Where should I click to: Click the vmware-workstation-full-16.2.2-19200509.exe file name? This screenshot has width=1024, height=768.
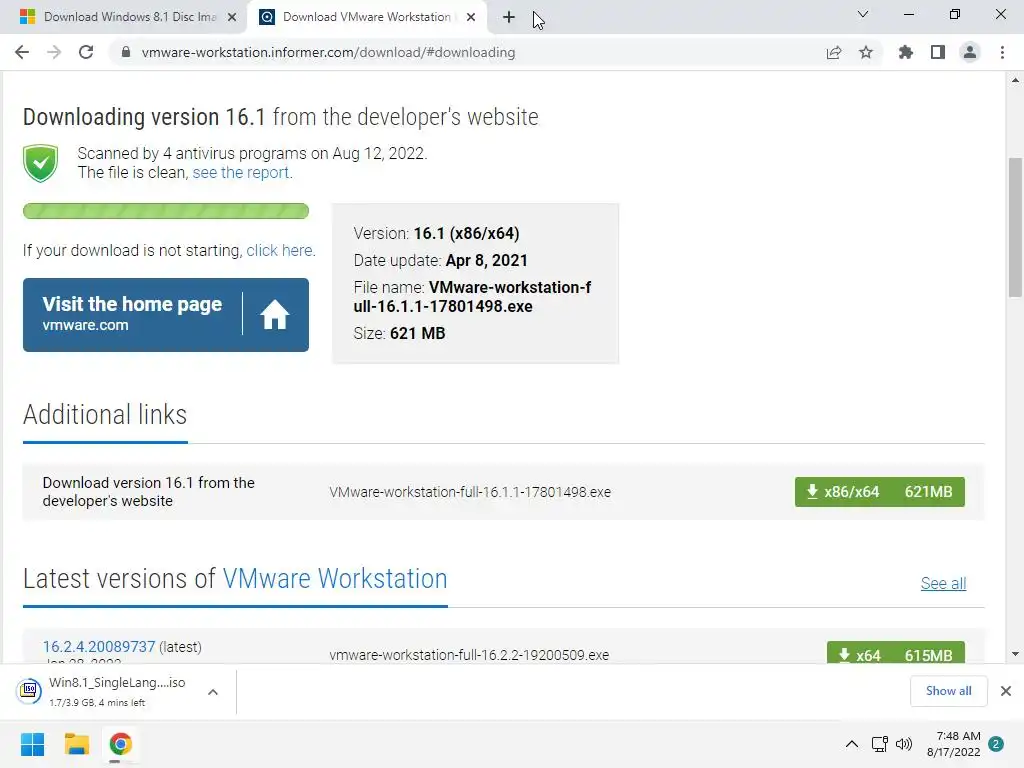click(469, 655)
